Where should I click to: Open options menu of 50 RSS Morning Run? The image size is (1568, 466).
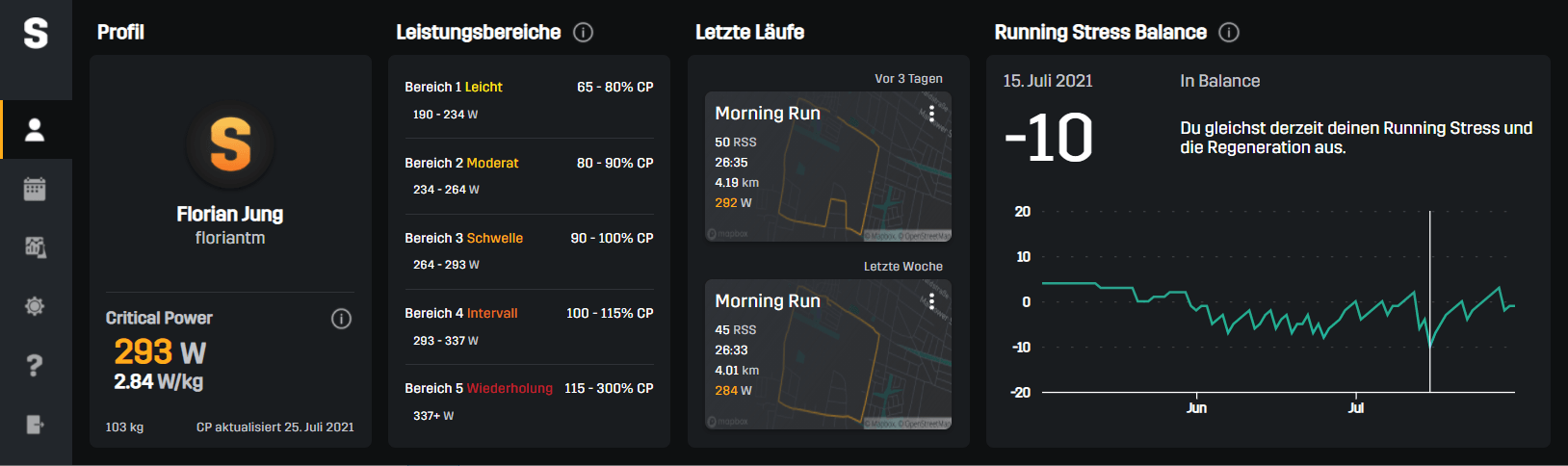click(x=931, y=114)
